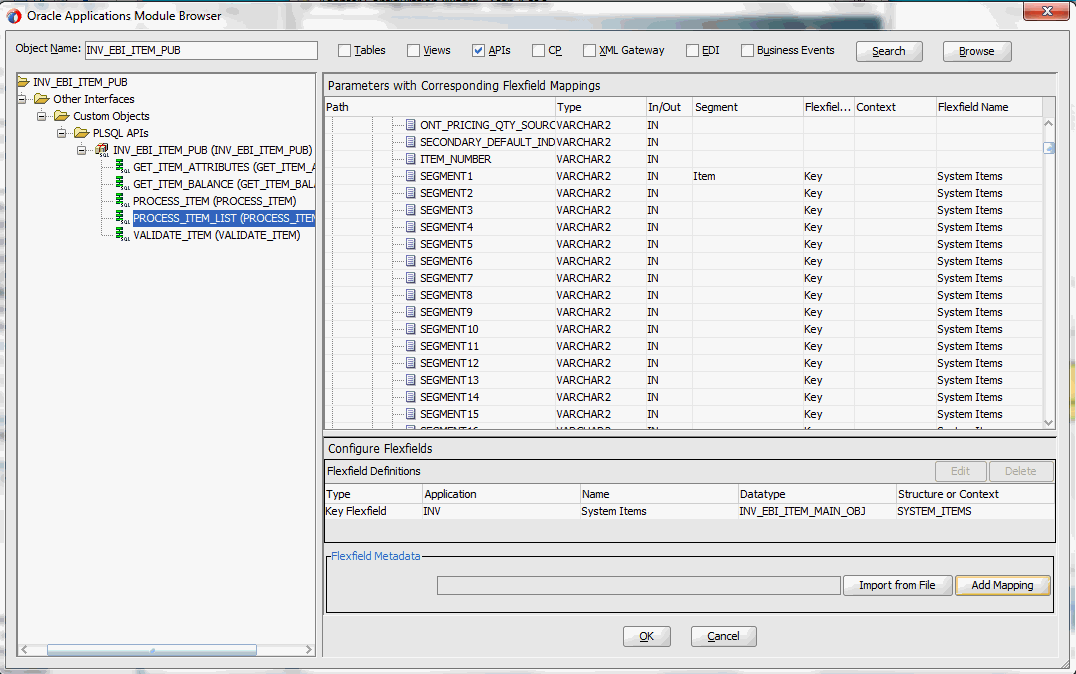The height and width of the screenshot is (674, 1076).
Task: Select the Key Flexfield row in Flexfield Definitions
Action: (689, 511)
